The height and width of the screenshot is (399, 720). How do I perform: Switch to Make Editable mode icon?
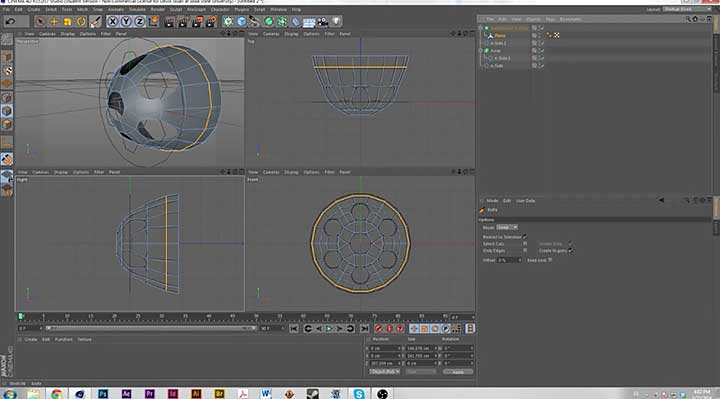coord(6,39)
